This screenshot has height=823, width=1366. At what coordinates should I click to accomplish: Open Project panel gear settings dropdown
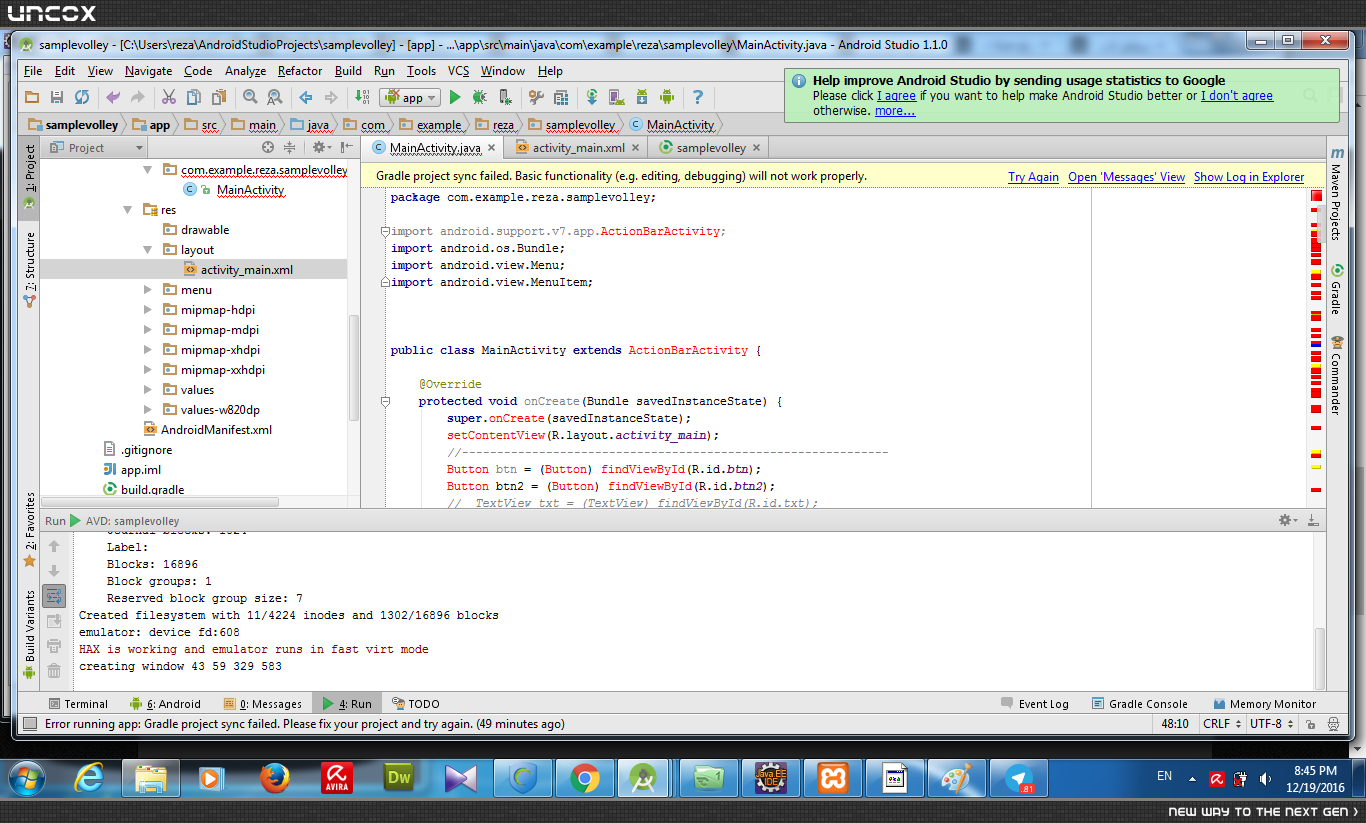(321, 148)
